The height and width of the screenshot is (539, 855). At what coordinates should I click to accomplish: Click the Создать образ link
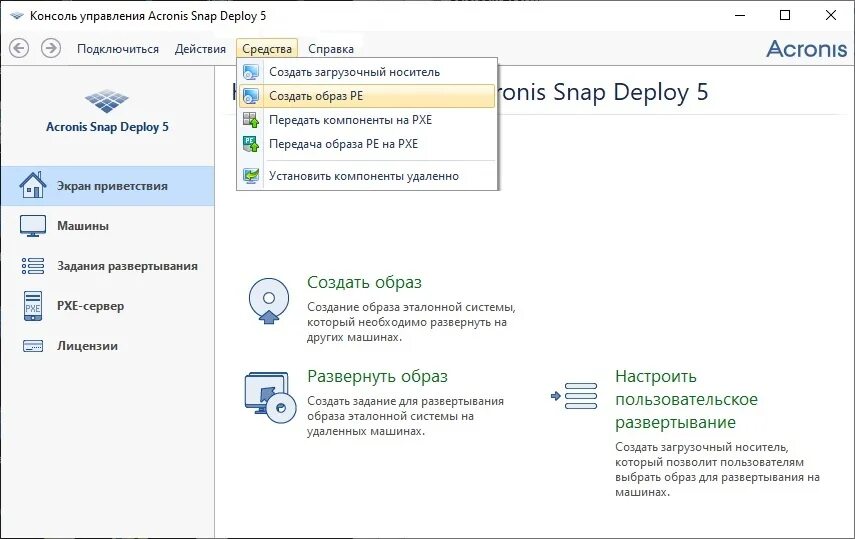pyautogui.click(x=364, y=283)
